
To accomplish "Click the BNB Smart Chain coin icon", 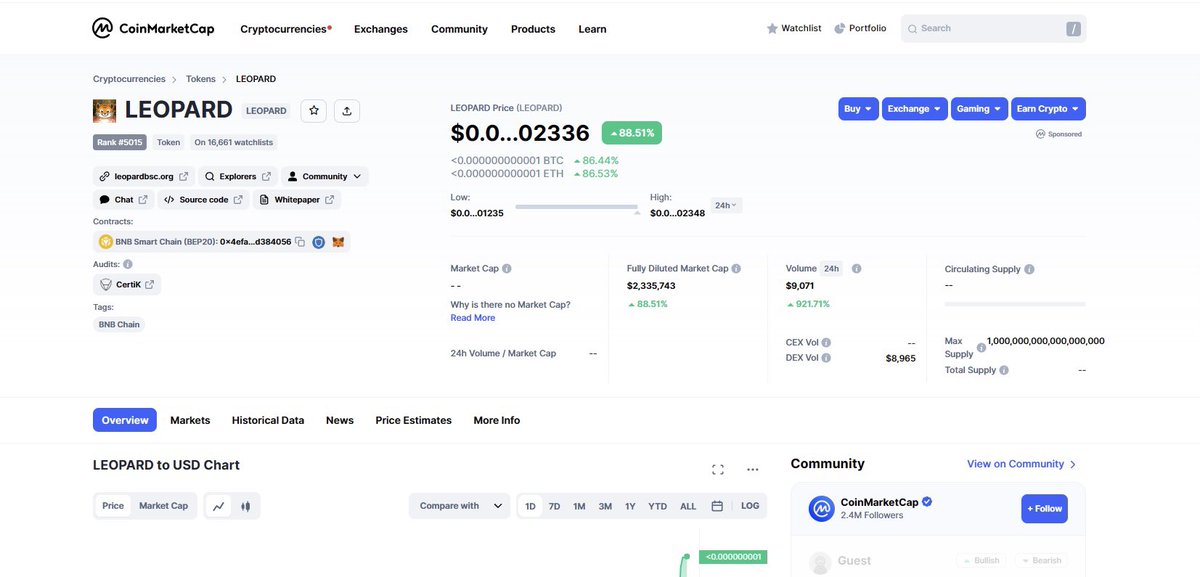I will coord(105,242).
